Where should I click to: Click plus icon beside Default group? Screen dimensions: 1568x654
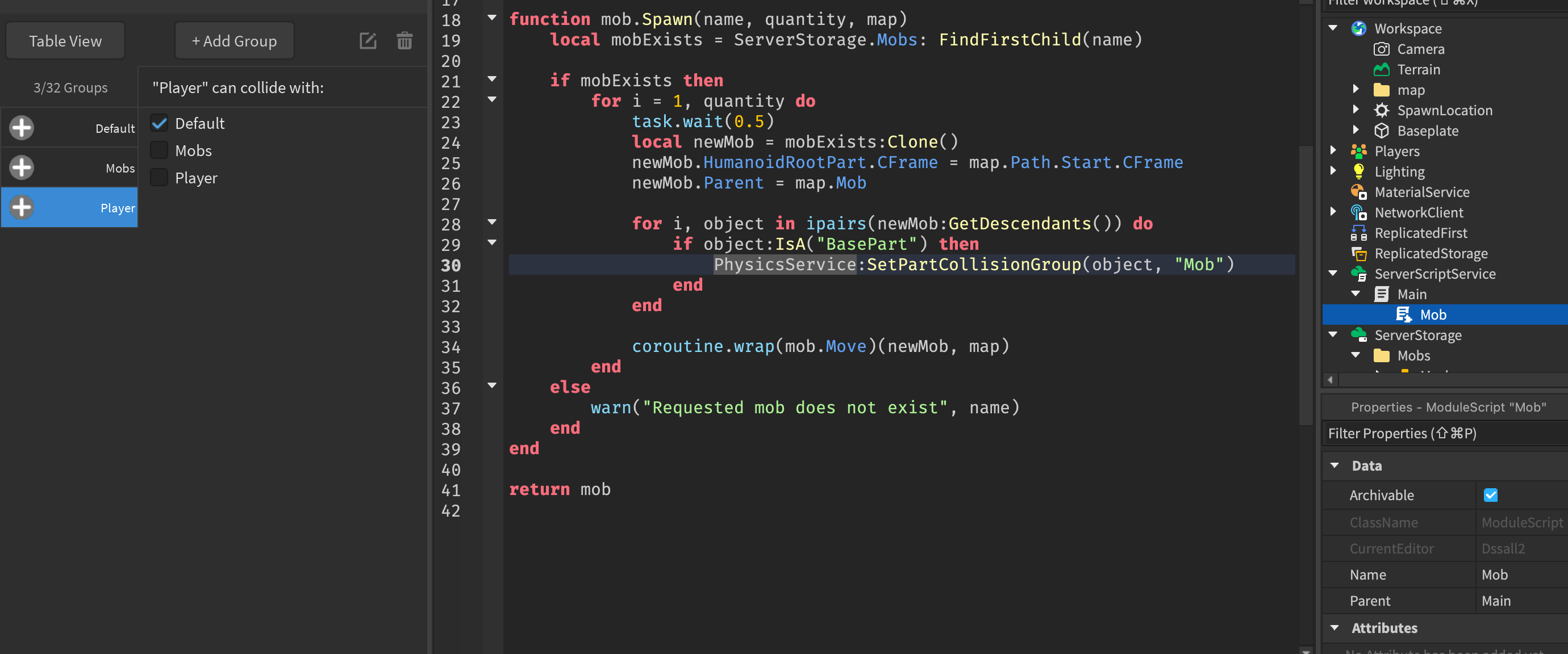pos(22,128)
